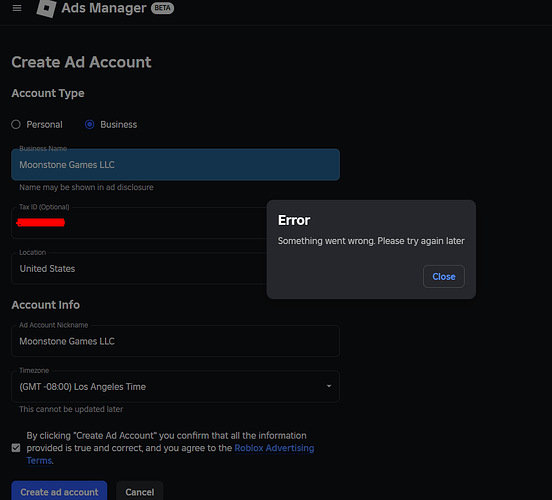
Task: Expand the Timezone dropdown arrow
Action: coord(328,386)
